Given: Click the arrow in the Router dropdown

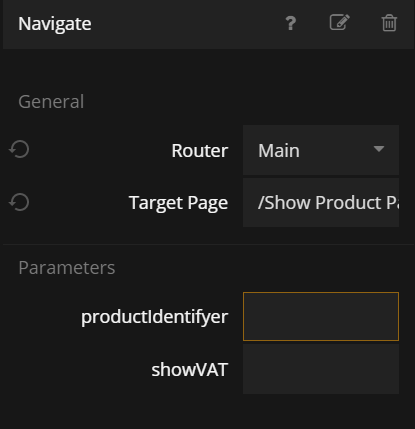Looking at the screenshot, I should [379, 149].
